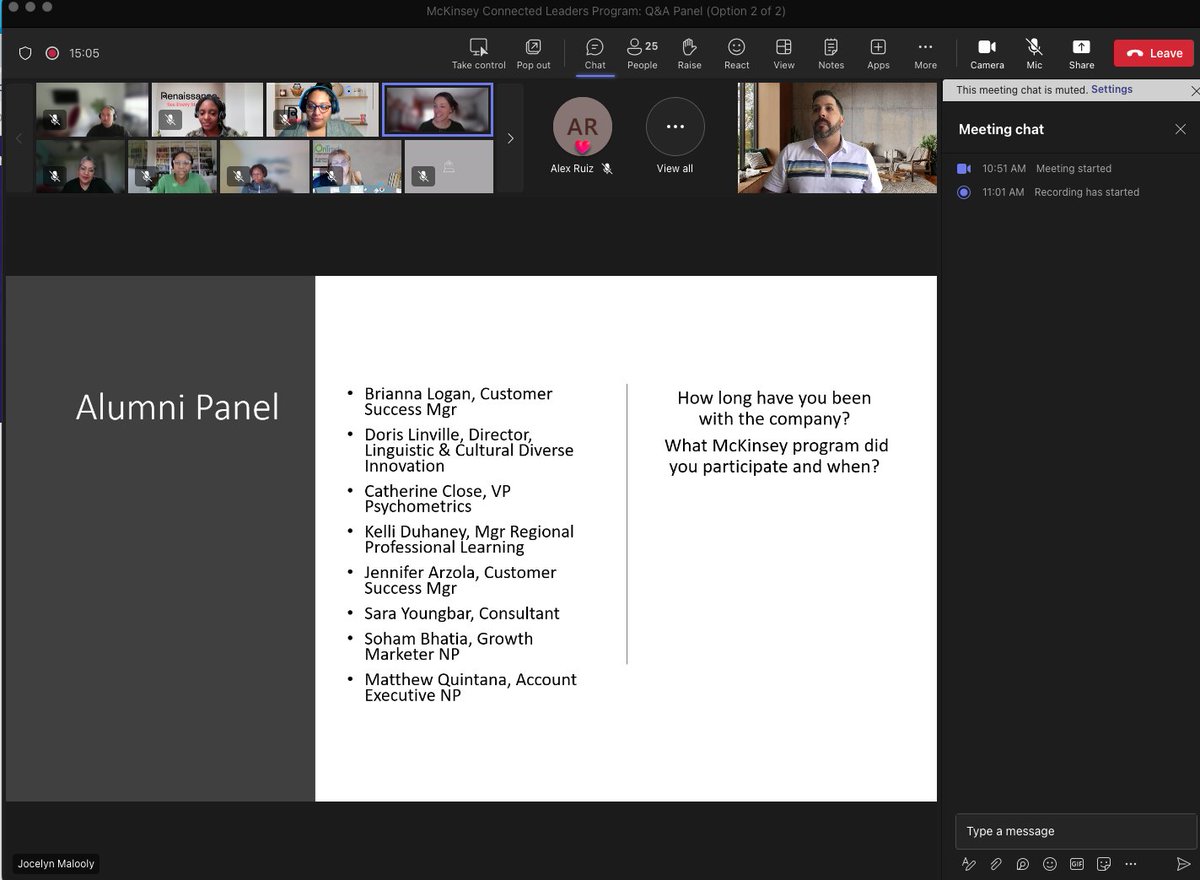Image resolution: width=1200 pixels, height=880 pixels.
Task: Click the shield privacy icon
Action: [26, 53]
